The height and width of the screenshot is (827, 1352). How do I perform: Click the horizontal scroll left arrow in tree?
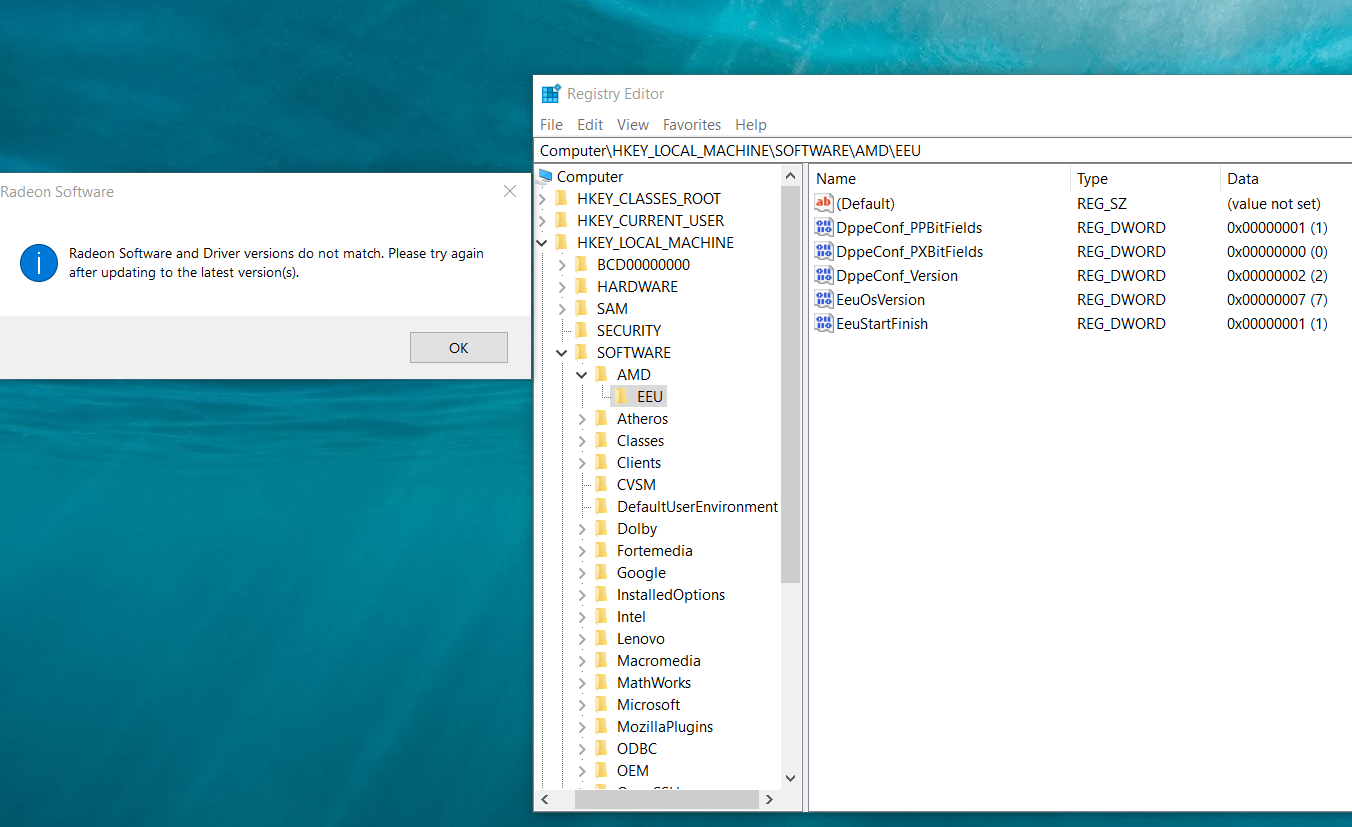coord(545,800)
